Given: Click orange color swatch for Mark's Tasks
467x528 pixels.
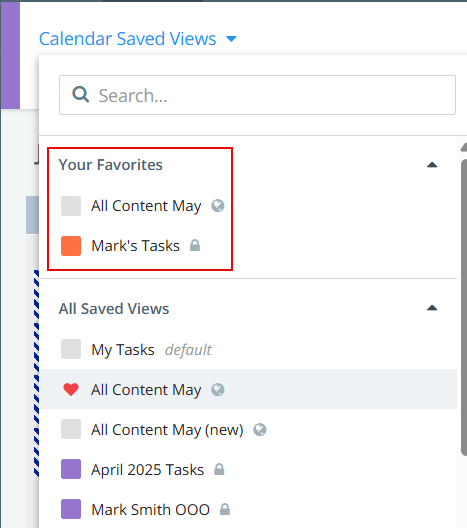Looking at the screenshot, I should [x=71, y=246].
